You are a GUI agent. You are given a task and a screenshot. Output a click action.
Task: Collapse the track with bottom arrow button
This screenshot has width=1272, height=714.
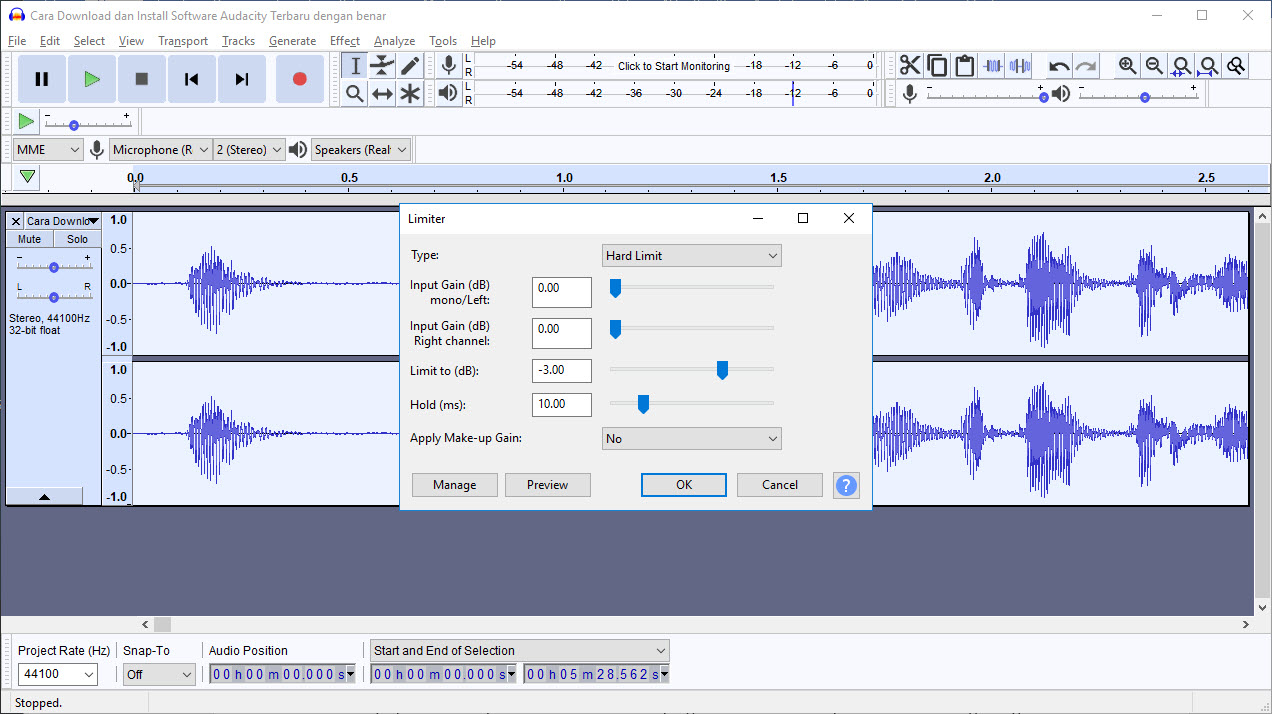(x=44, y=496)
